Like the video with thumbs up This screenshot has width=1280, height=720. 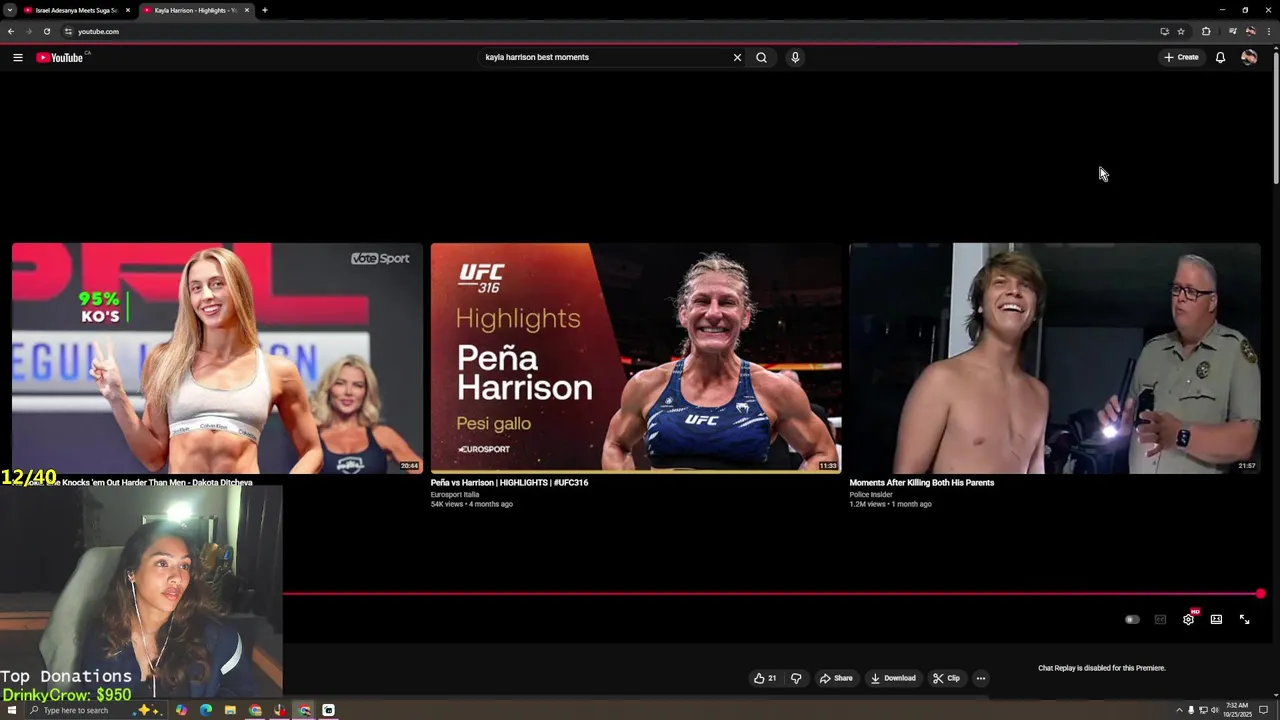coord(765,678)
